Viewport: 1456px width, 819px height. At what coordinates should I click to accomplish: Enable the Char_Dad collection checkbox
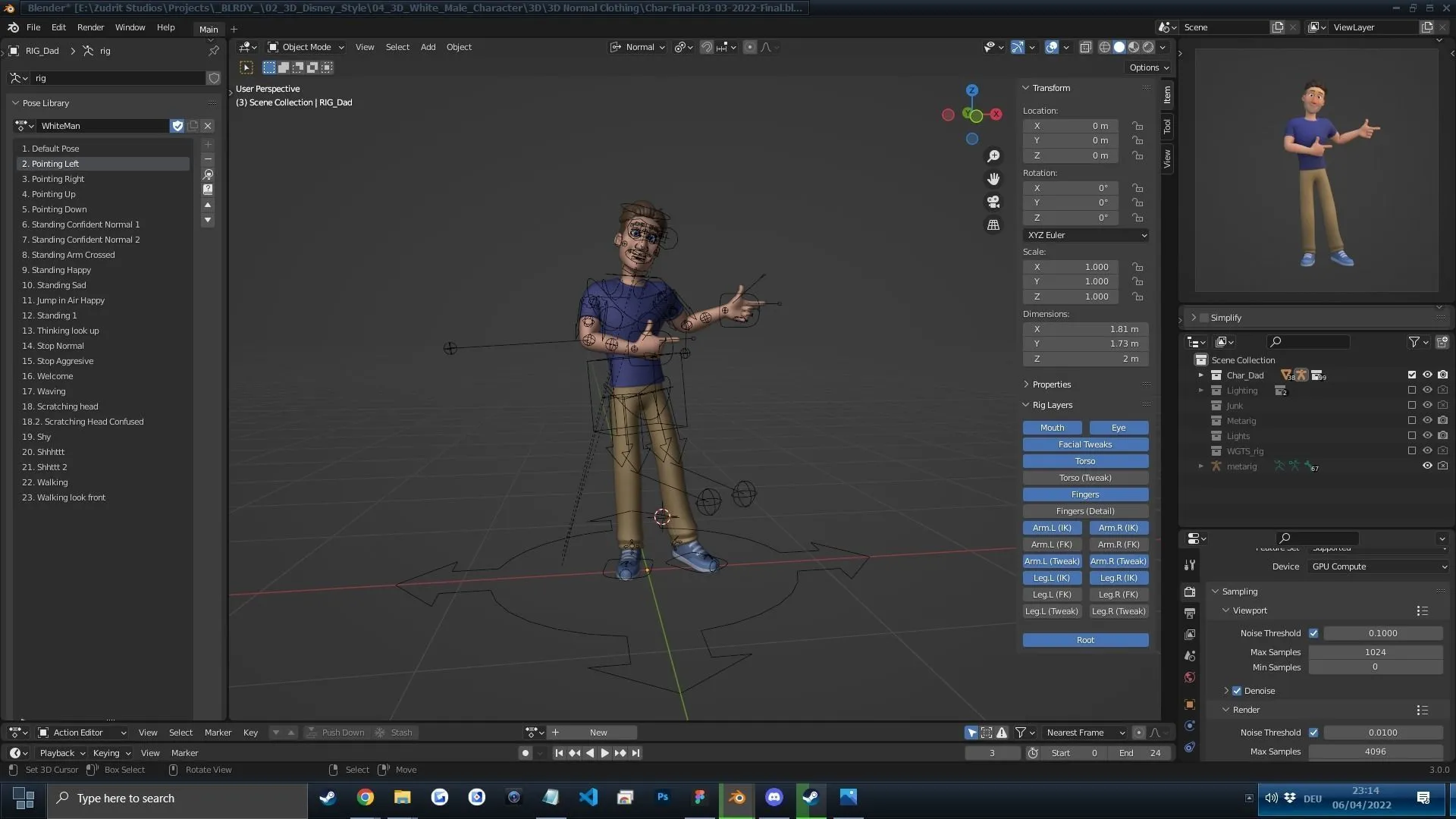(1411, 375)
